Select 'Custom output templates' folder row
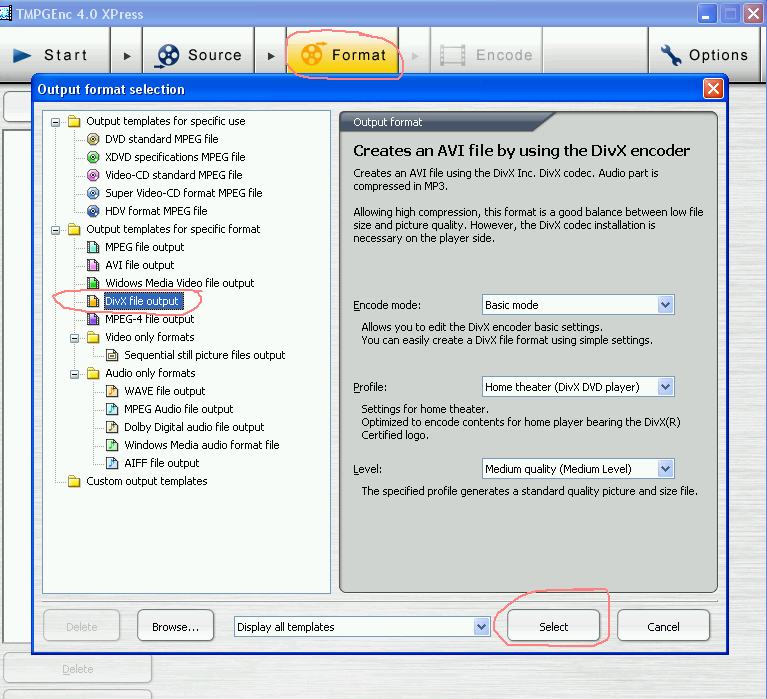767x699 pixels. click(147, 481)
